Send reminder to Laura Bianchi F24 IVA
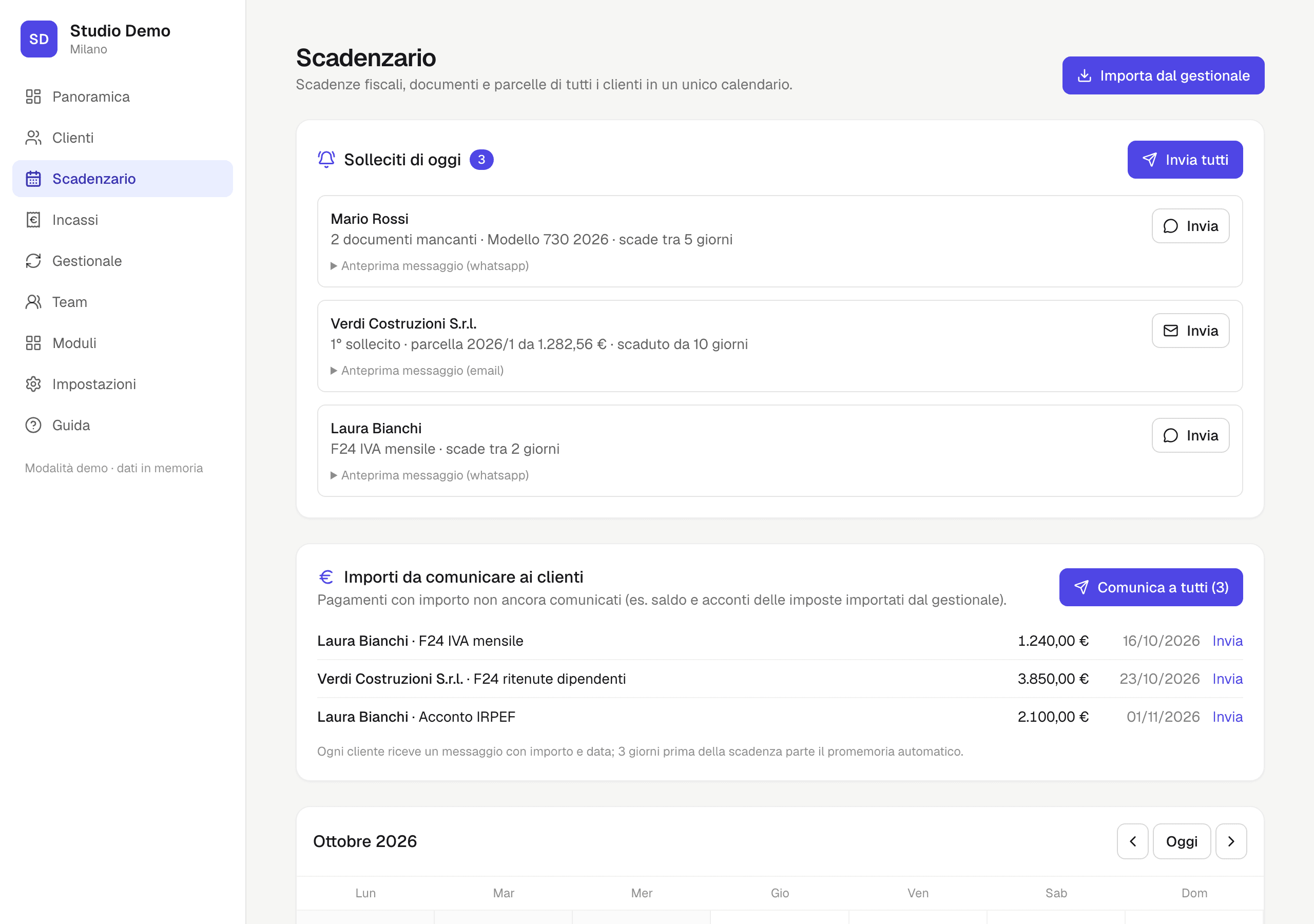The width and height of the screenshot is (1314, 924). [x=1190, y=436]
